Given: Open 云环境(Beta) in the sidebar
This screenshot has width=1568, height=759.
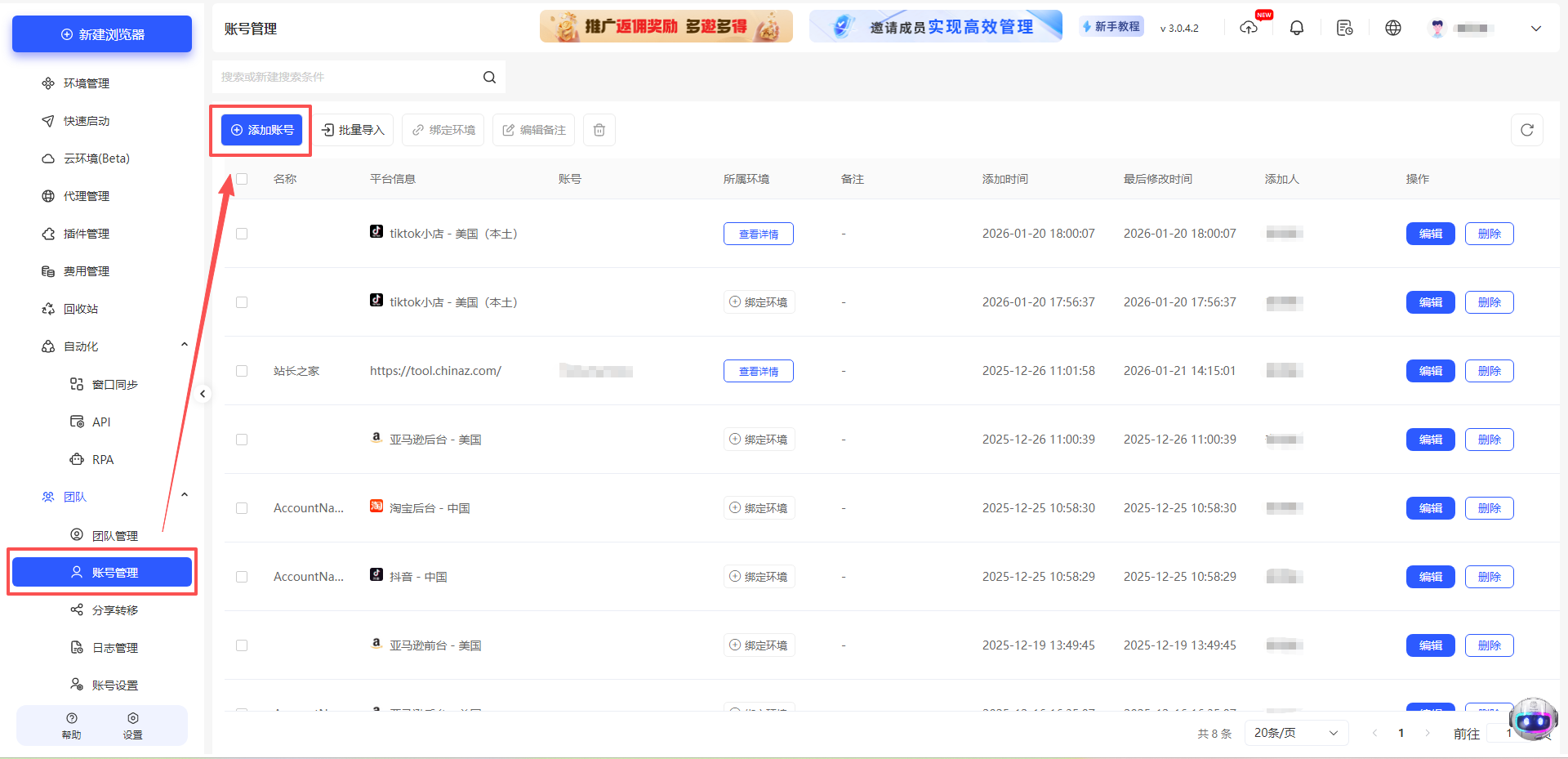Looking at the screenshot, I should click(x=96, y=158).
